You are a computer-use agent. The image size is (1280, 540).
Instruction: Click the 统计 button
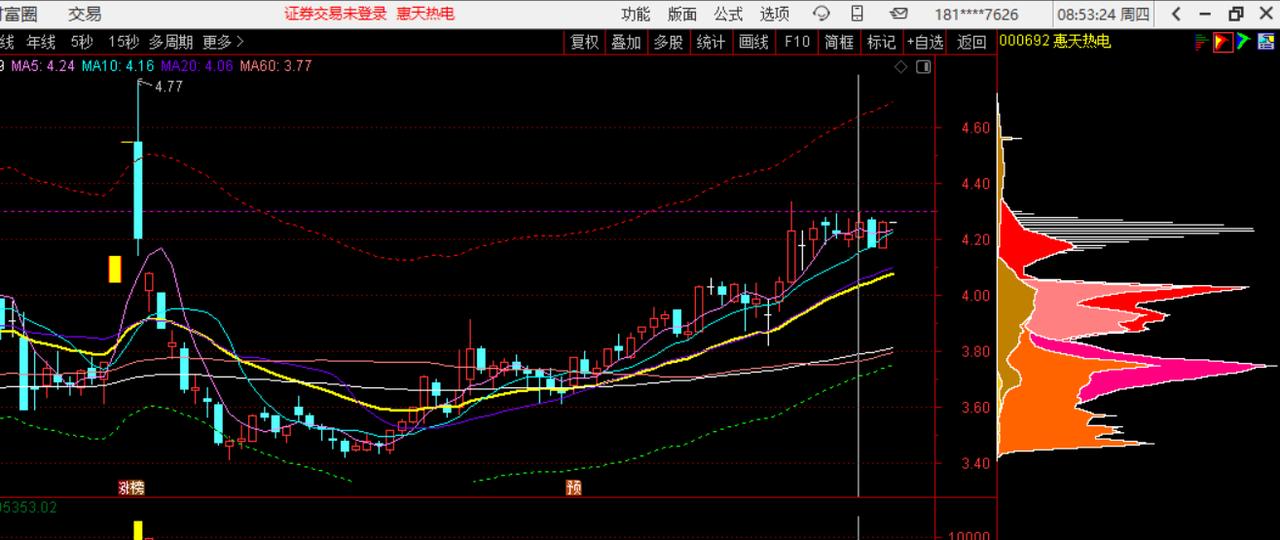pyautogui.click(x=711, y=42)
